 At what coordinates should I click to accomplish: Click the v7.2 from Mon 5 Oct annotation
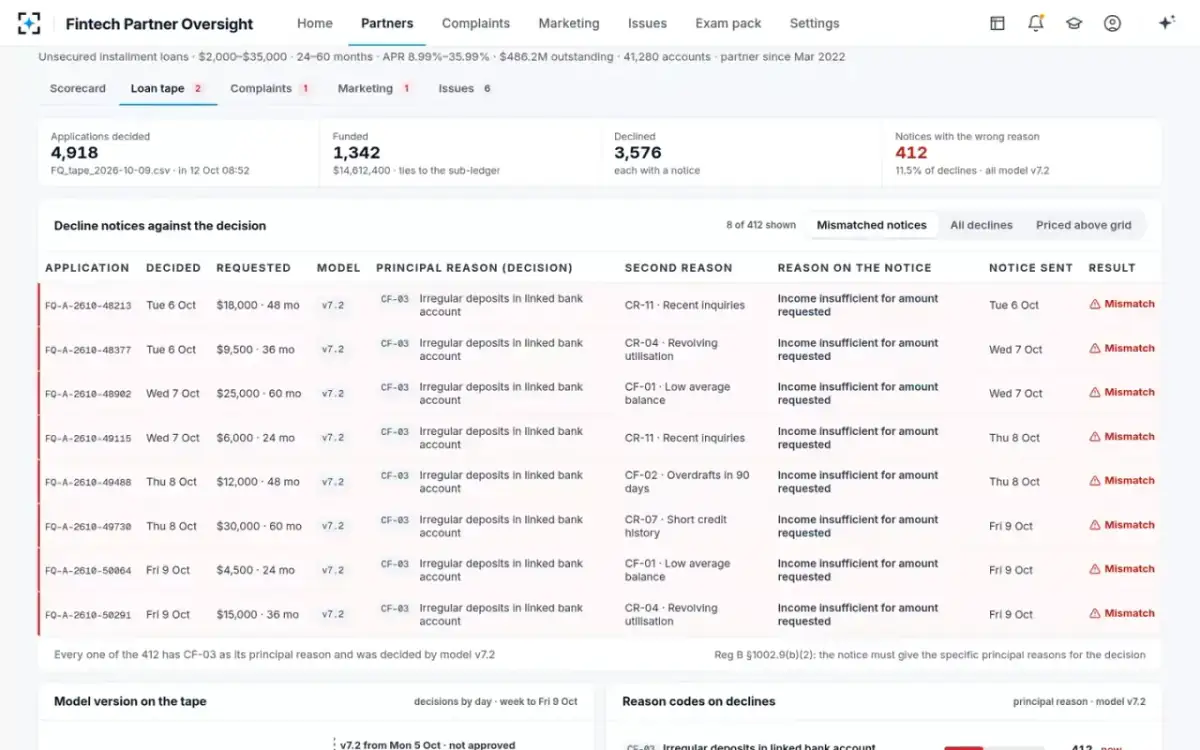click(427, 745)
